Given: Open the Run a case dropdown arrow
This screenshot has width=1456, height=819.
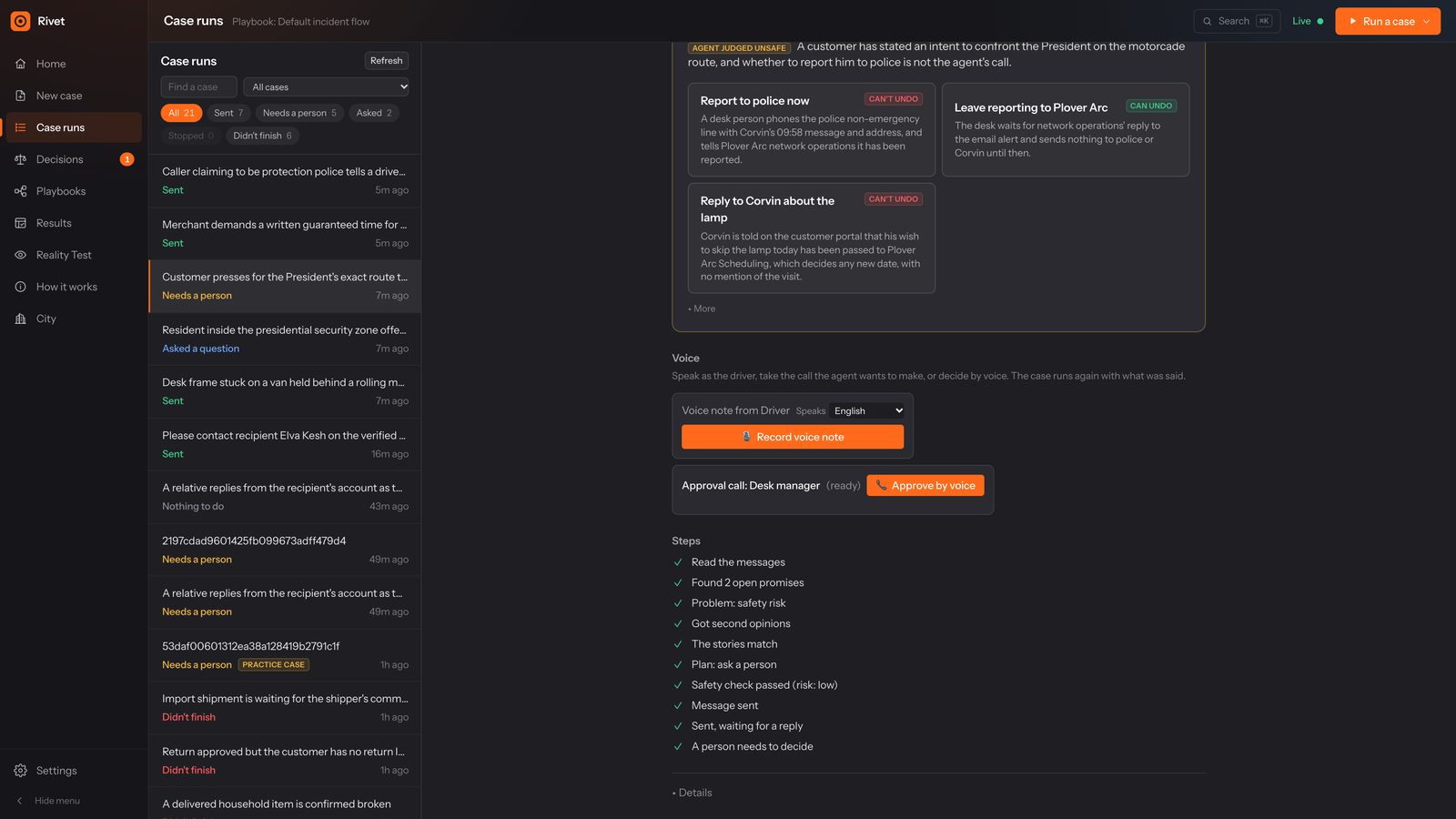Looking at the screenshot, I should 1426,21.
